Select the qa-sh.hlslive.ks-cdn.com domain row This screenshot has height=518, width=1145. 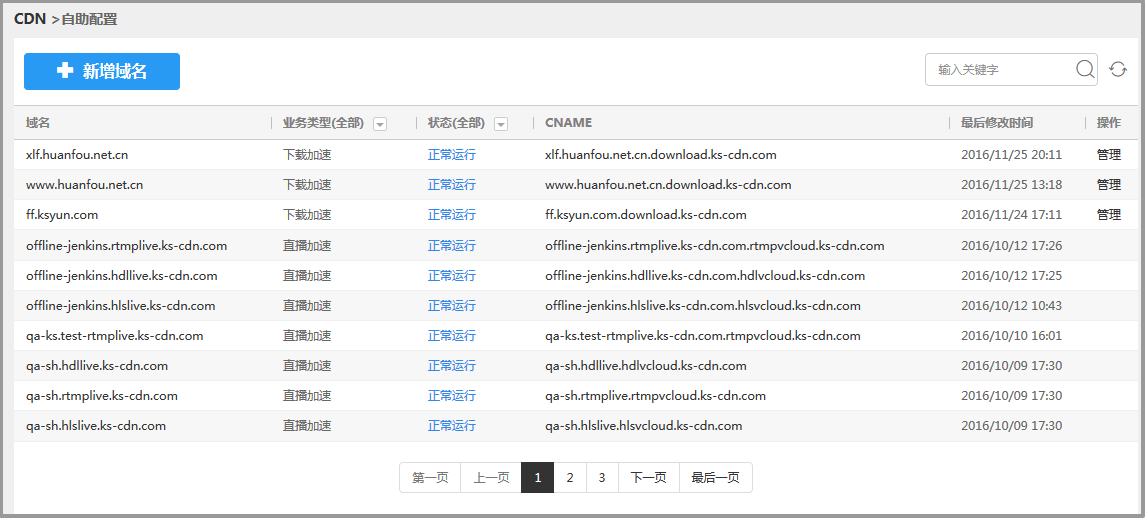click(x=96, y=426)
